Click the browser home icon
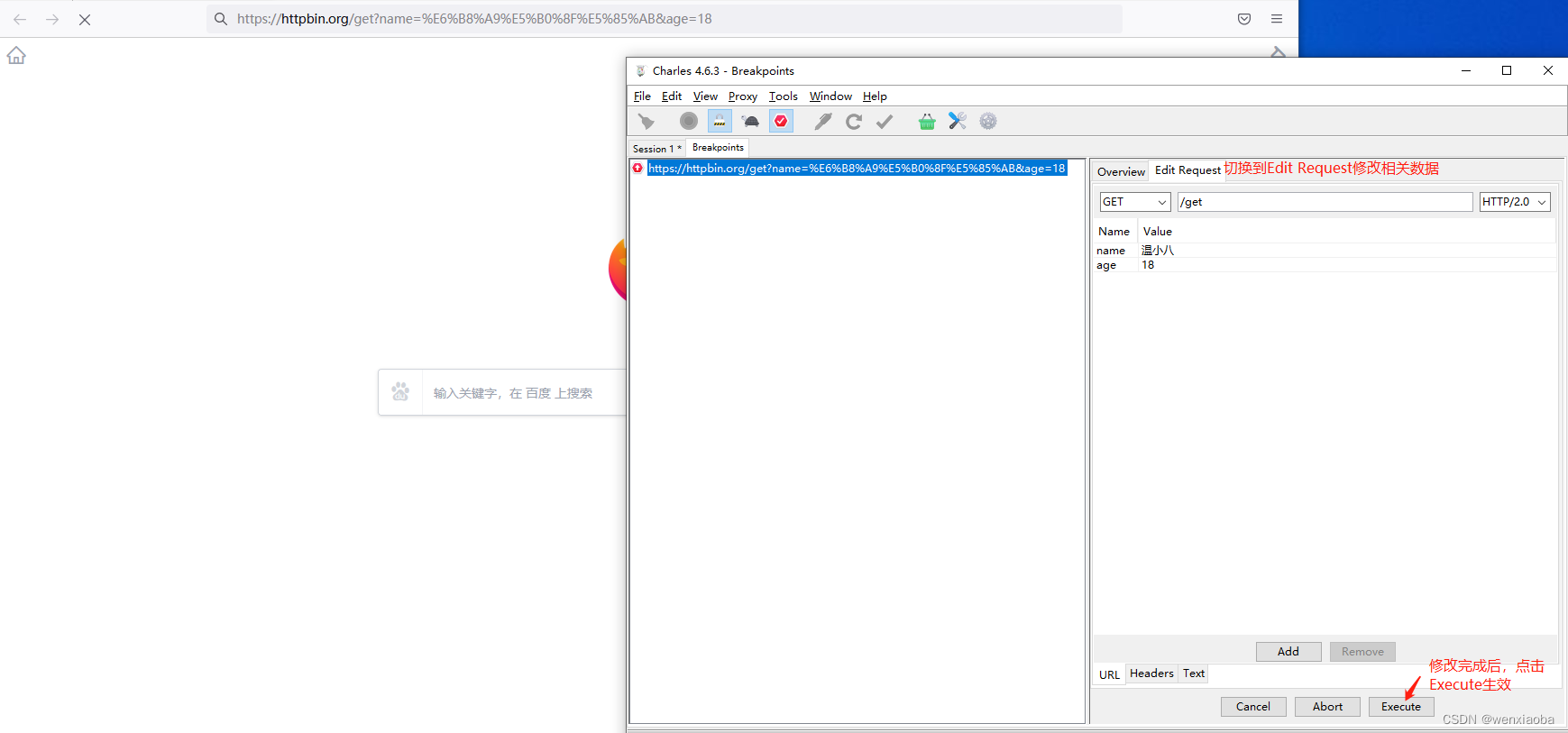Viewport: 1568px width, 733px height. point(16,56)
